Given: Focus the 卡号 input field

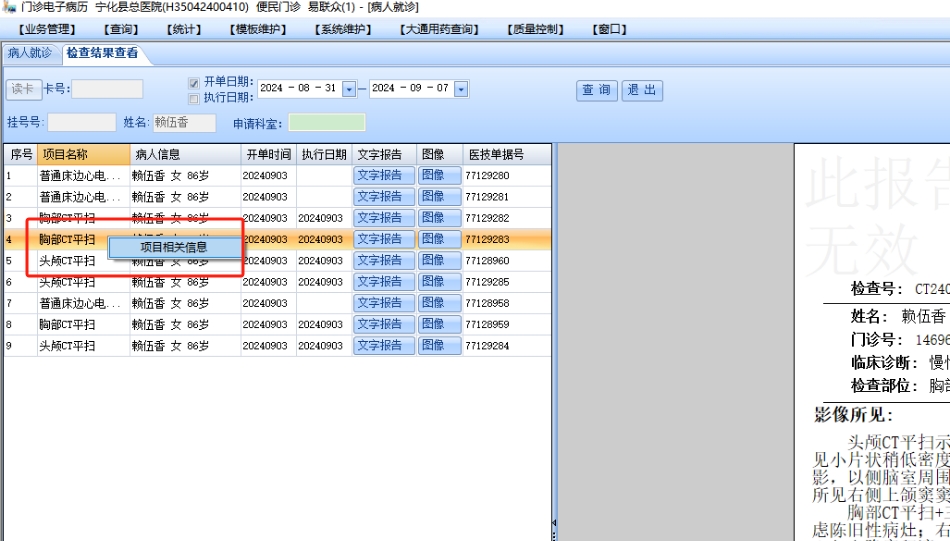Looking at the screenshot, I should 108,89.
